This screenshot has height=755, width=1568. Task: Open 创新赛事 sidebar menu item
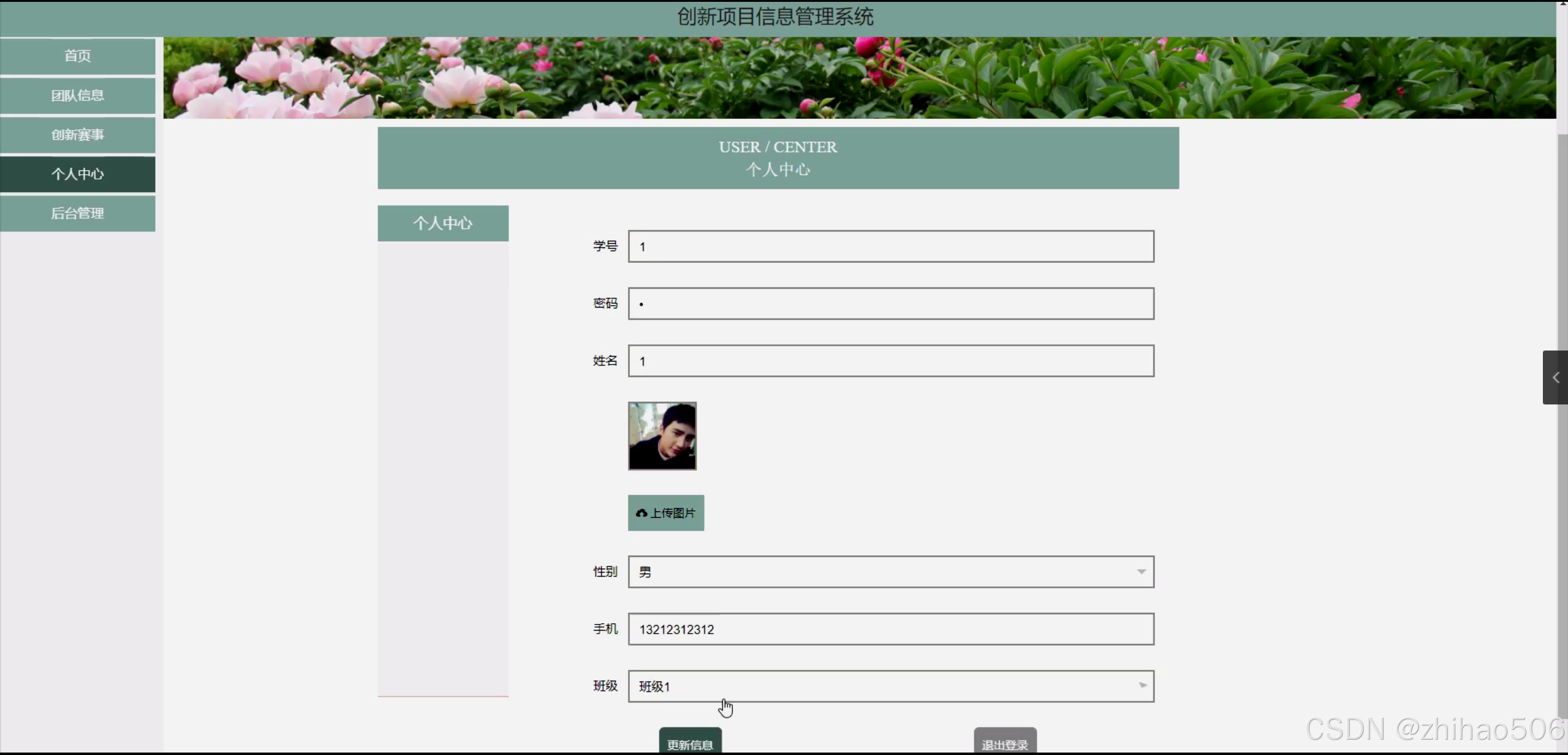click(x=78, y=134)
